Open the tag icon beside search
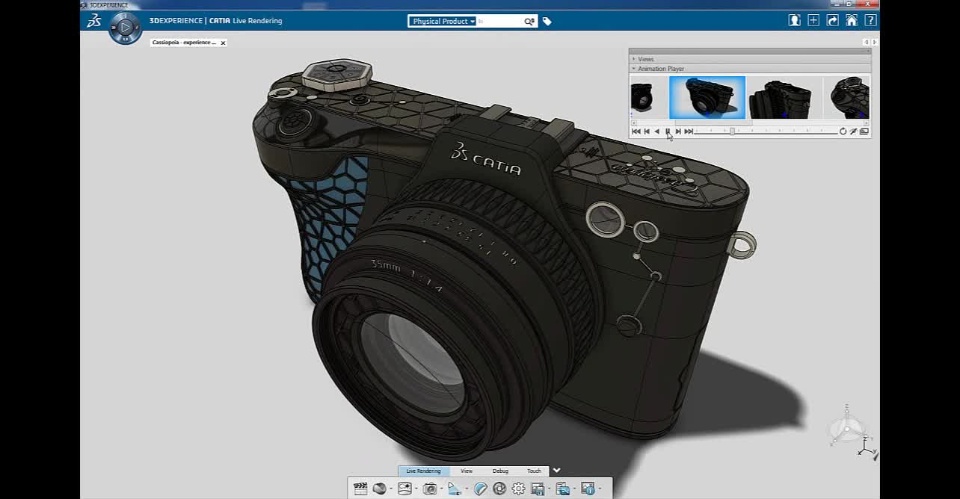This screenshot has width=960, height=499. coord(547,21)
